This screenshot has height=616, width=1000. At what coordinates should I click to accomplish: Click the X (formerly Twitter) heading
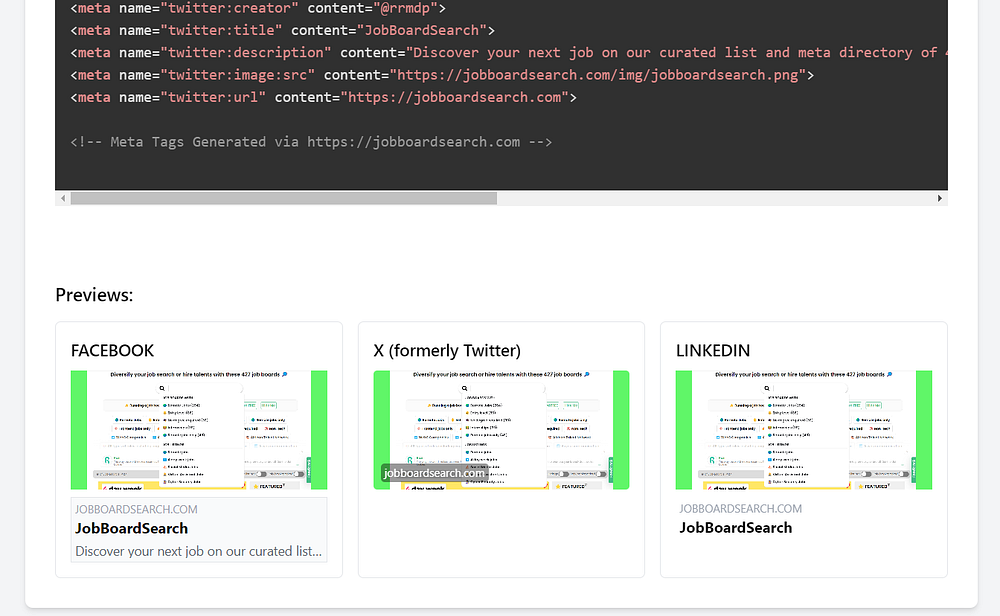coord(447,351)
